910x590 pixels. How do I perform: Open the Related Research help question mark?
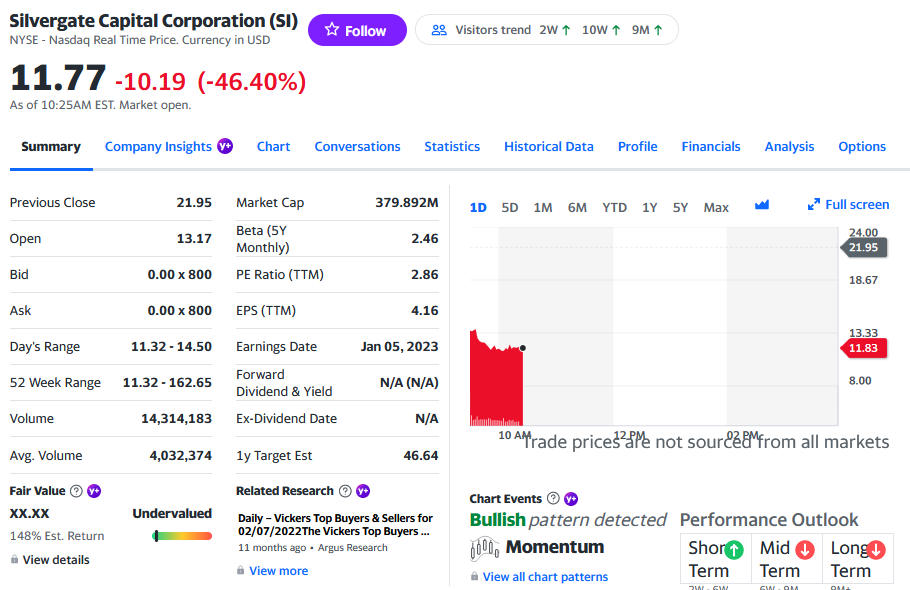tap(345, 491)
